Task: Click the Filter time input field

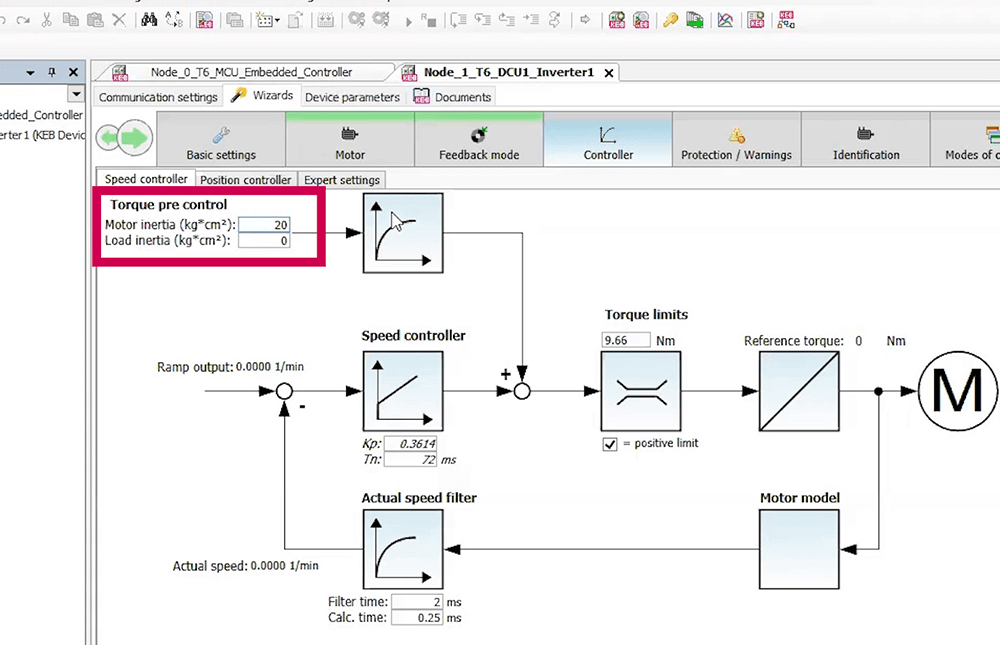Action: pyautogui.click(x=417, y=602)
